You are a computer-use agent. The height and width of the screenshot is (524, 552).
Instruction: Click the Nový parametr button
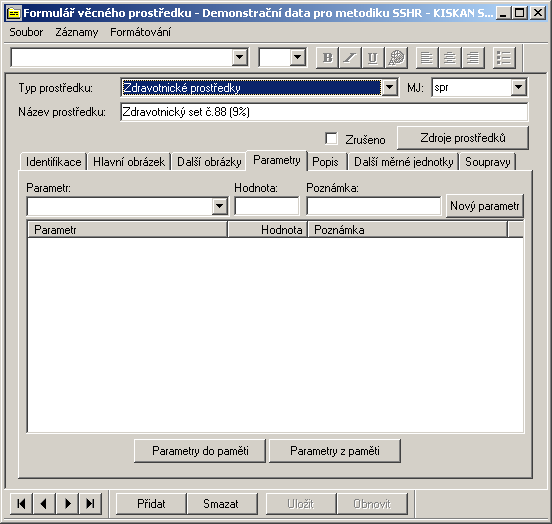click(x=485, y=206)
